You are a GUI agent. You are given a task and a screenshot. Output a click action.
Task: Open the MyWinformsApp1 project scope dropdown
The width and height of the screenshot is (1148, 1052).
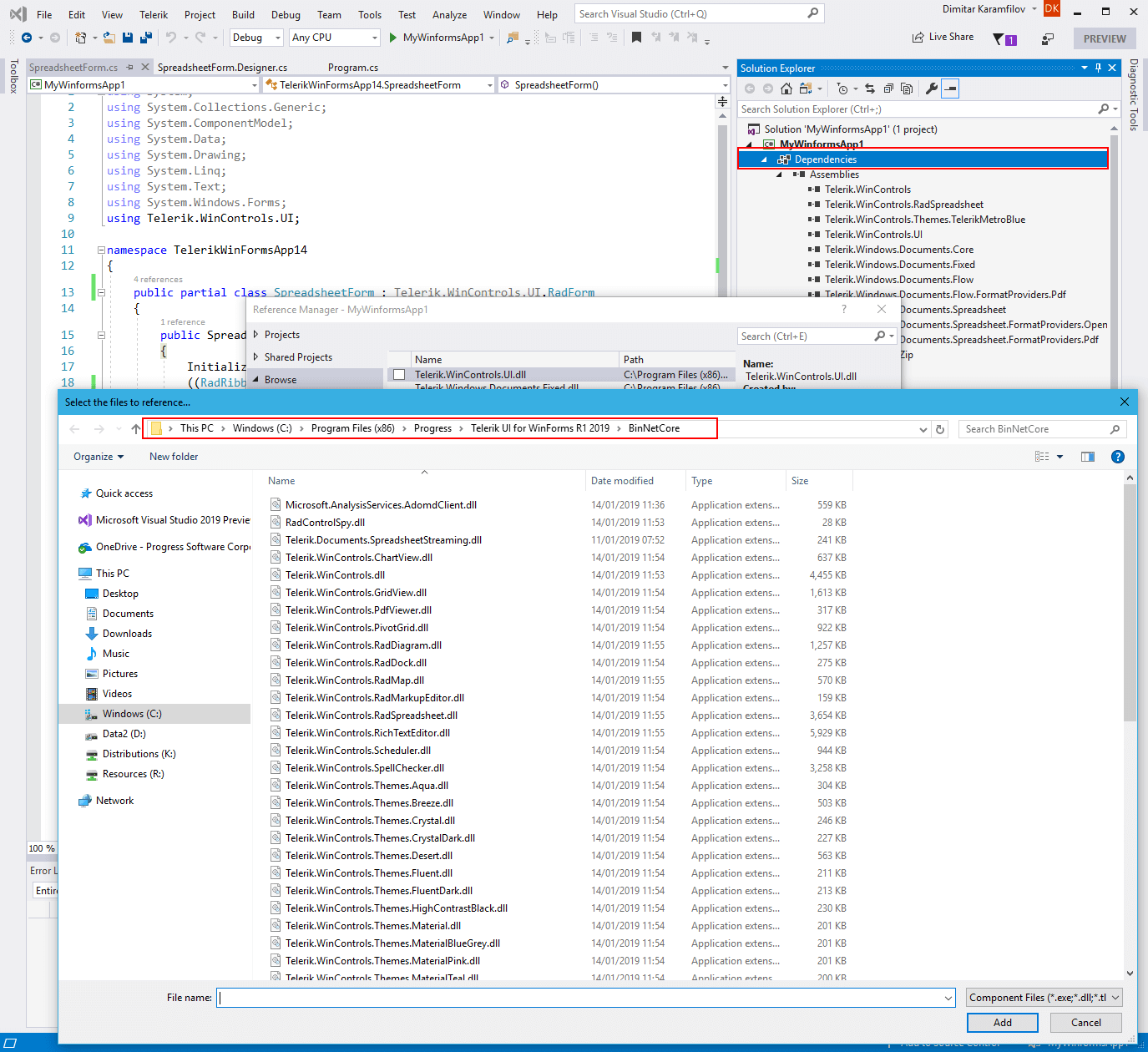tap(144, 85)
